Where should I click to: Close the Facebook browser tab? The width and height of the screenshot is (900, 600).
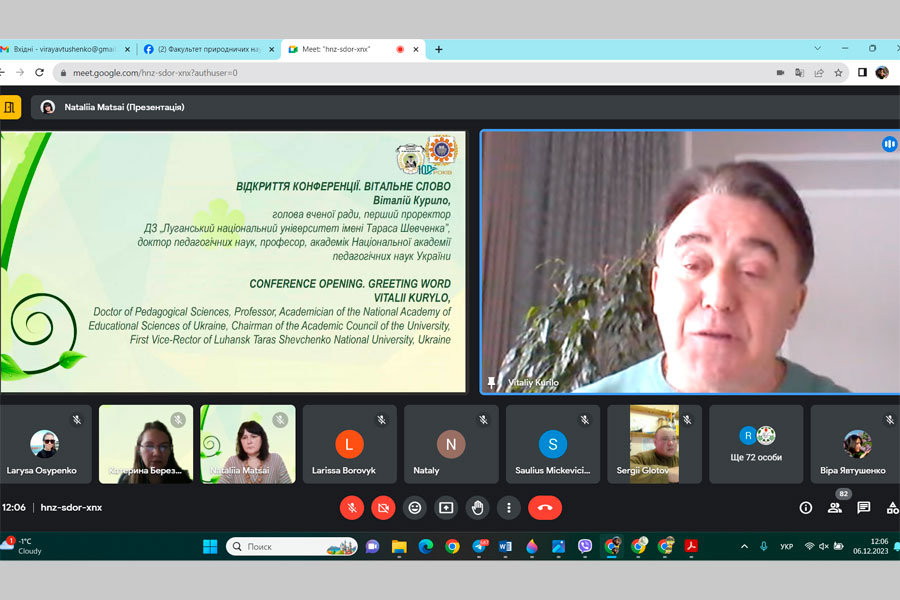click(271, 49)
